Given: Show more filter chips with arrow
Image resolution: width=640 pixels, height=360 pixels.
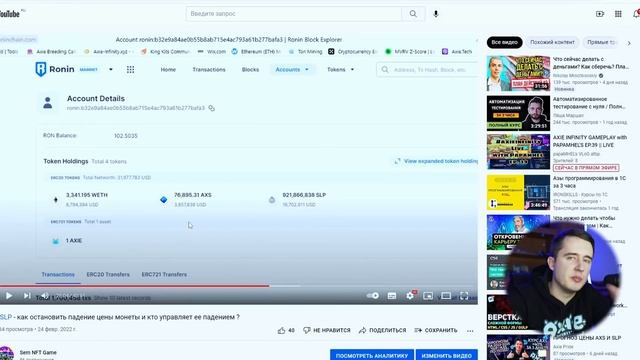Looking at the screenshot, I should point(629,42).
